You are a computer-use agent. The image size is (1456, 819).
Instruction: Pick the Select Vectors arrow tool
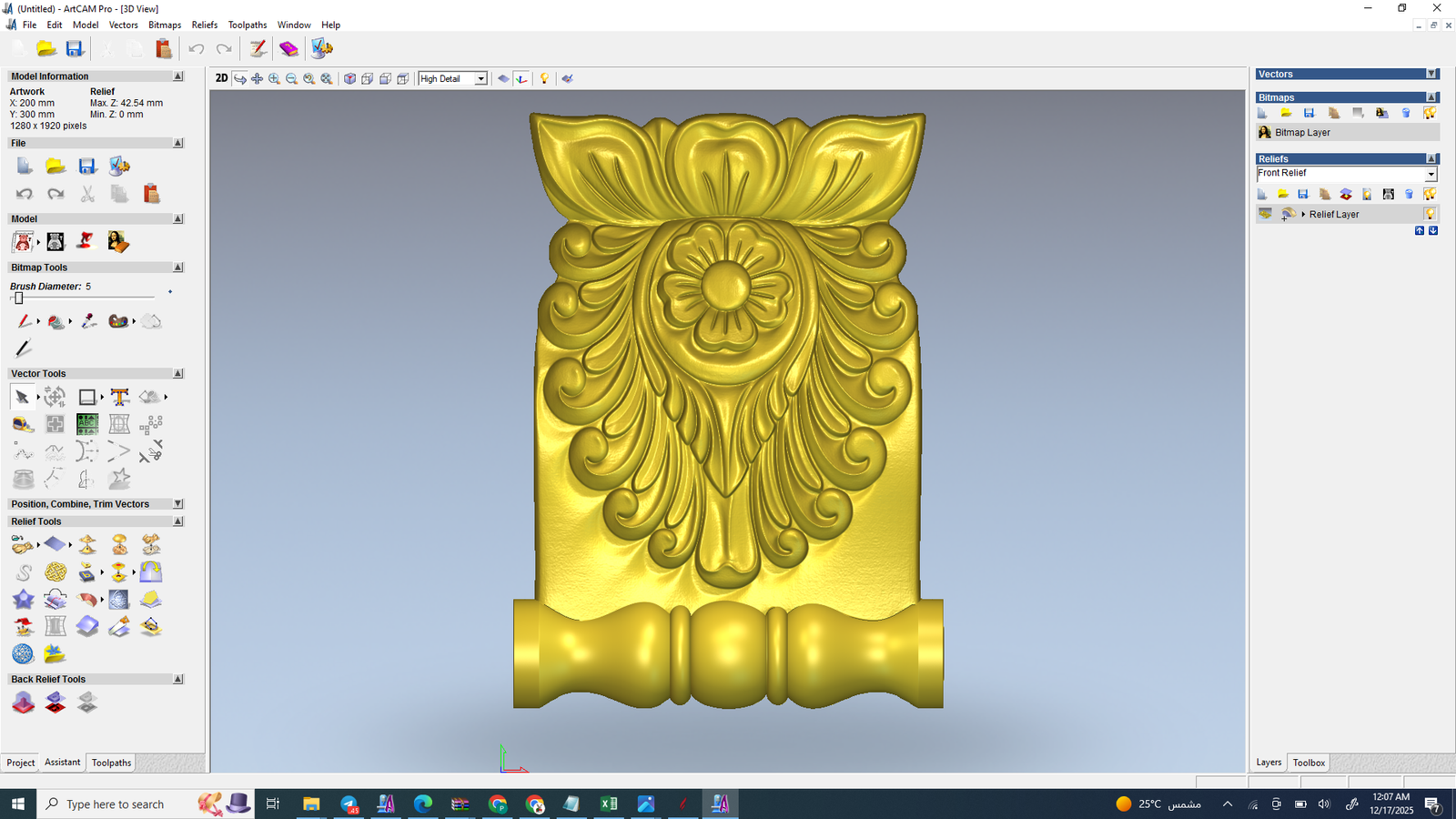(x=22, y=397)
